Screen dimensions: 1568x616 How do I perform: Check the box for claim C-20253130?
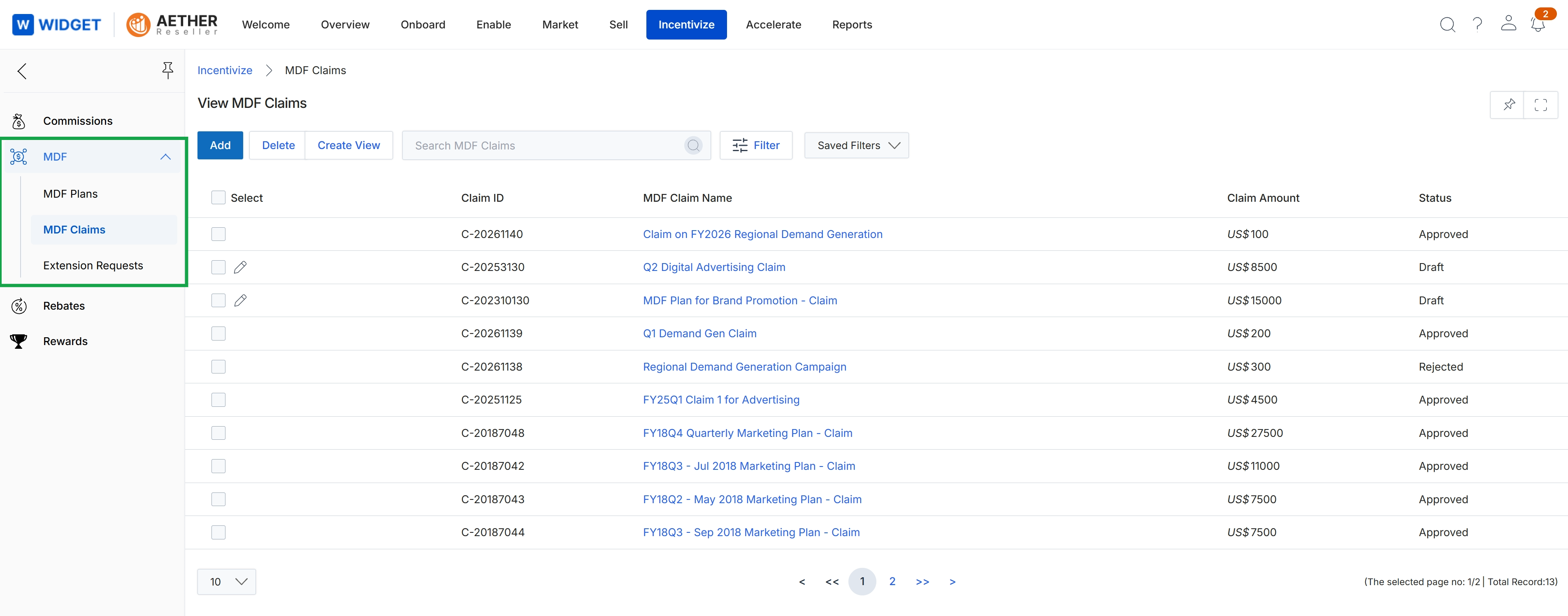click(x=218, y=267)
